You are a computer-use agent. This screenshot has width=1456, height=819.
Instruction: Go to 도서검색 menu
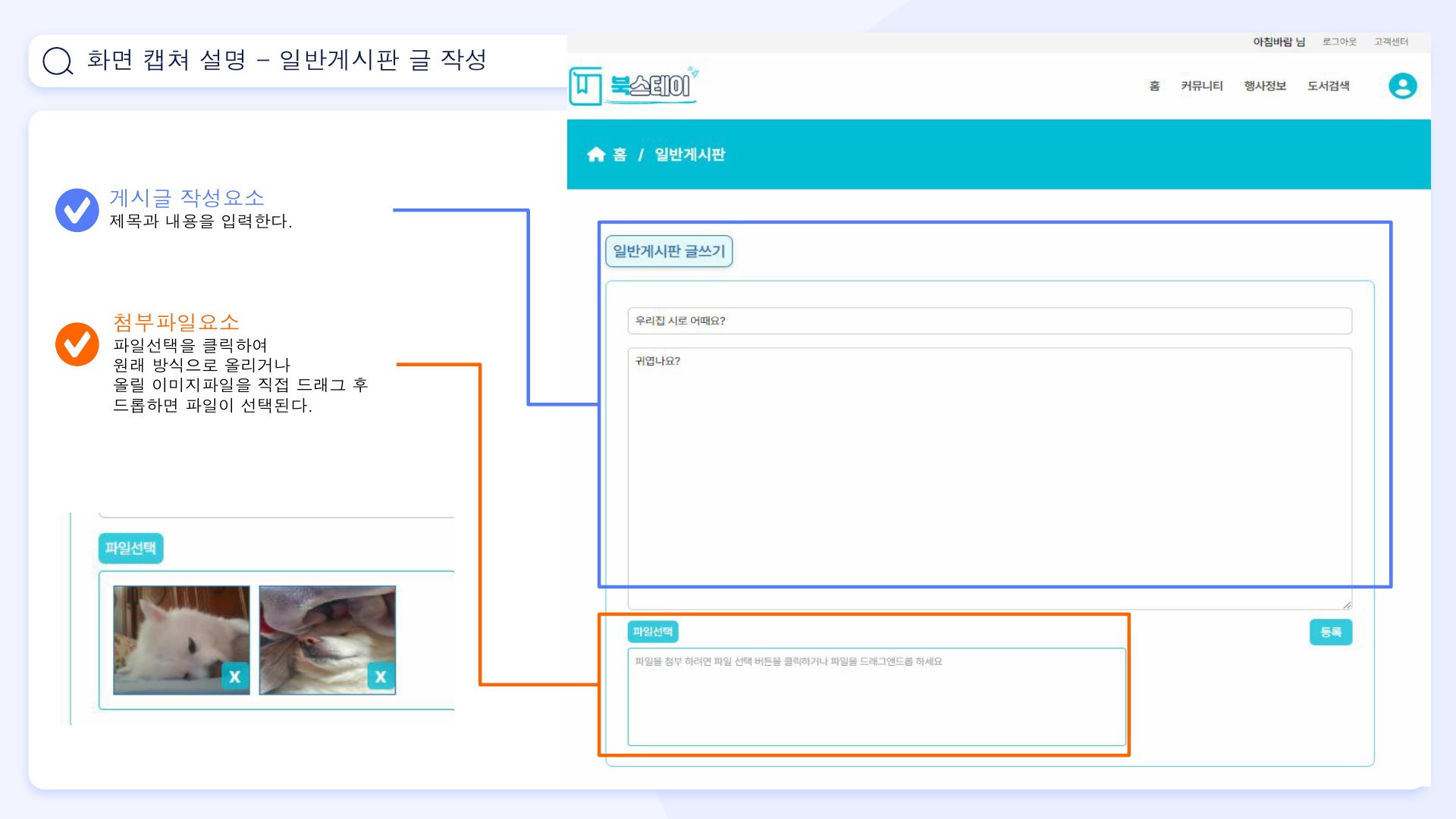click(x=1328, y=86)
